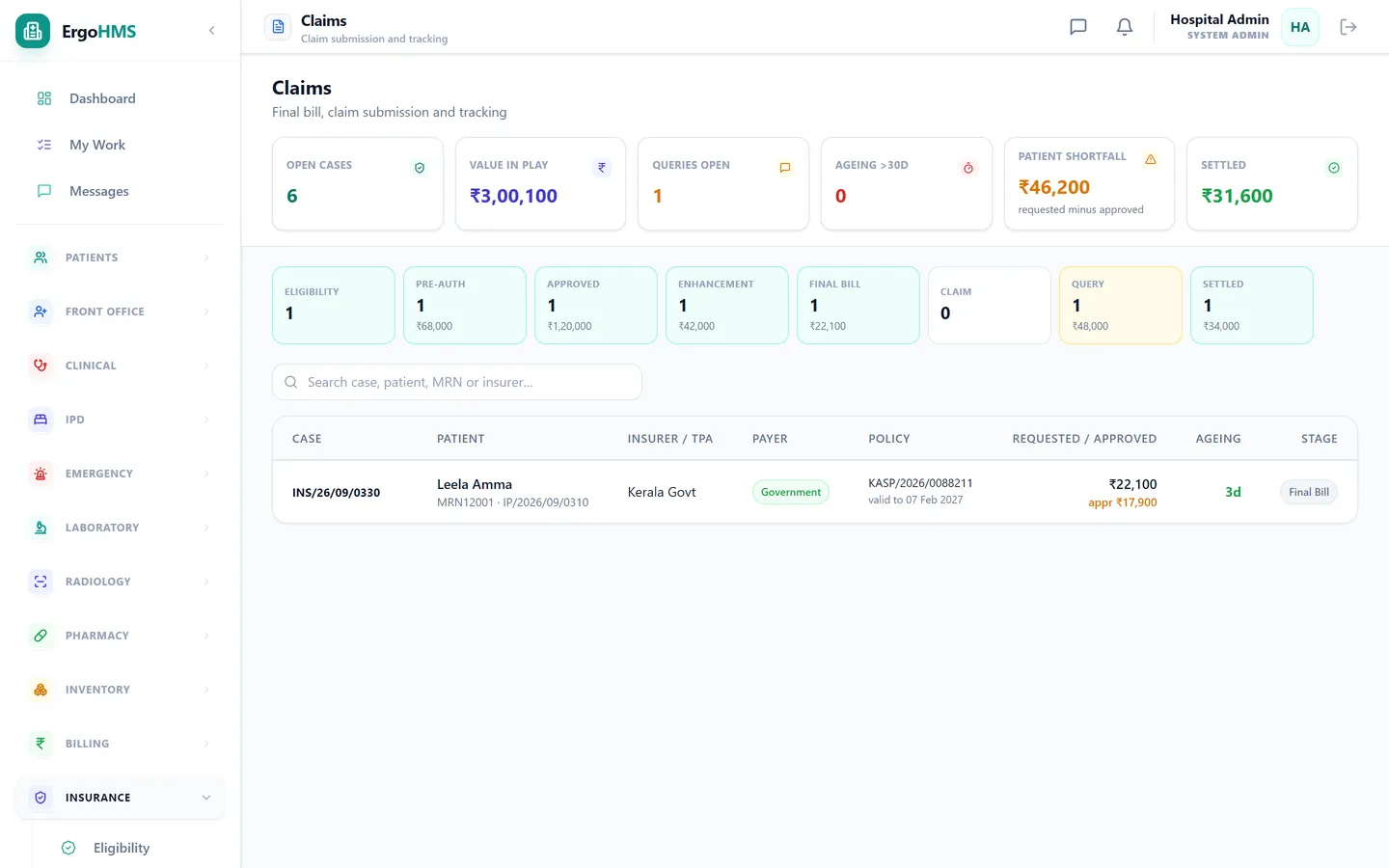Select the Settled ₹34,000 stage card
This screenshot has height=868, width=1389.
point(1252,305)
